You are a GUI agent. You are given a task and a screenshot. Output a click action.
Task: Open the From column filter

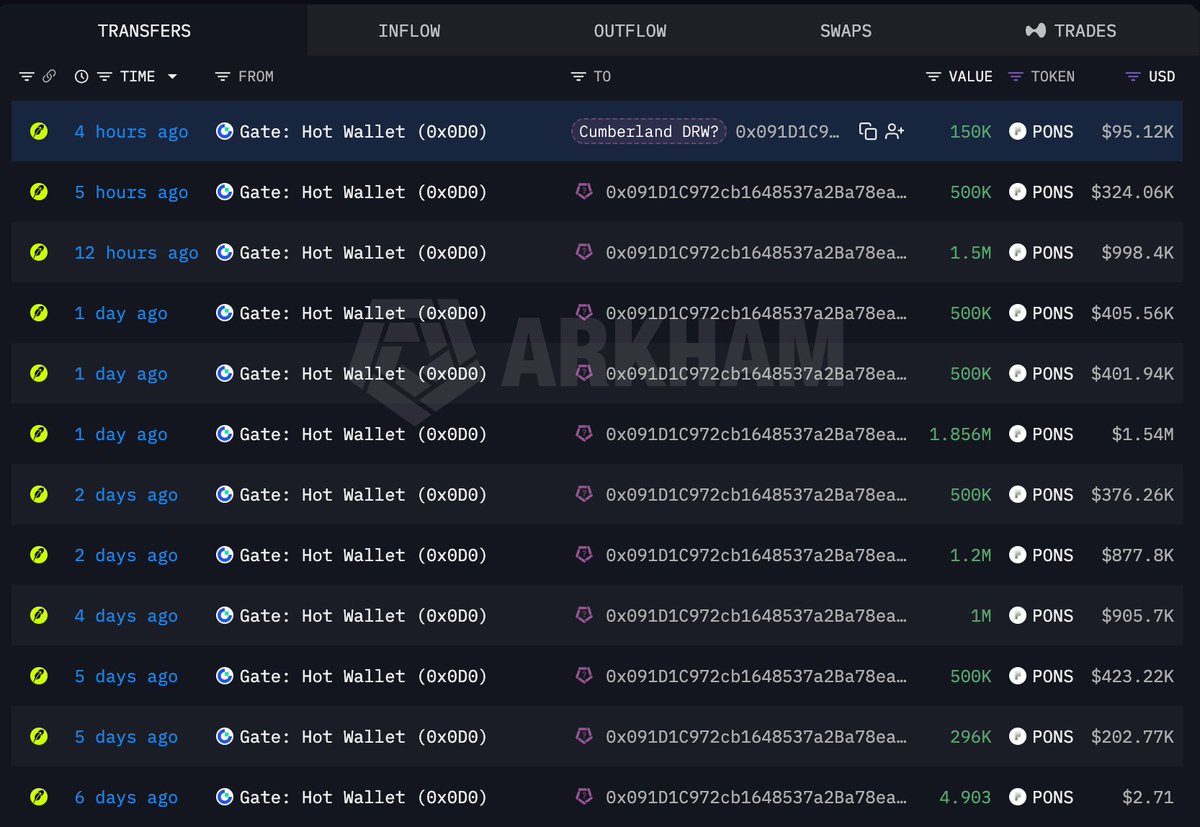coord(222,76)
